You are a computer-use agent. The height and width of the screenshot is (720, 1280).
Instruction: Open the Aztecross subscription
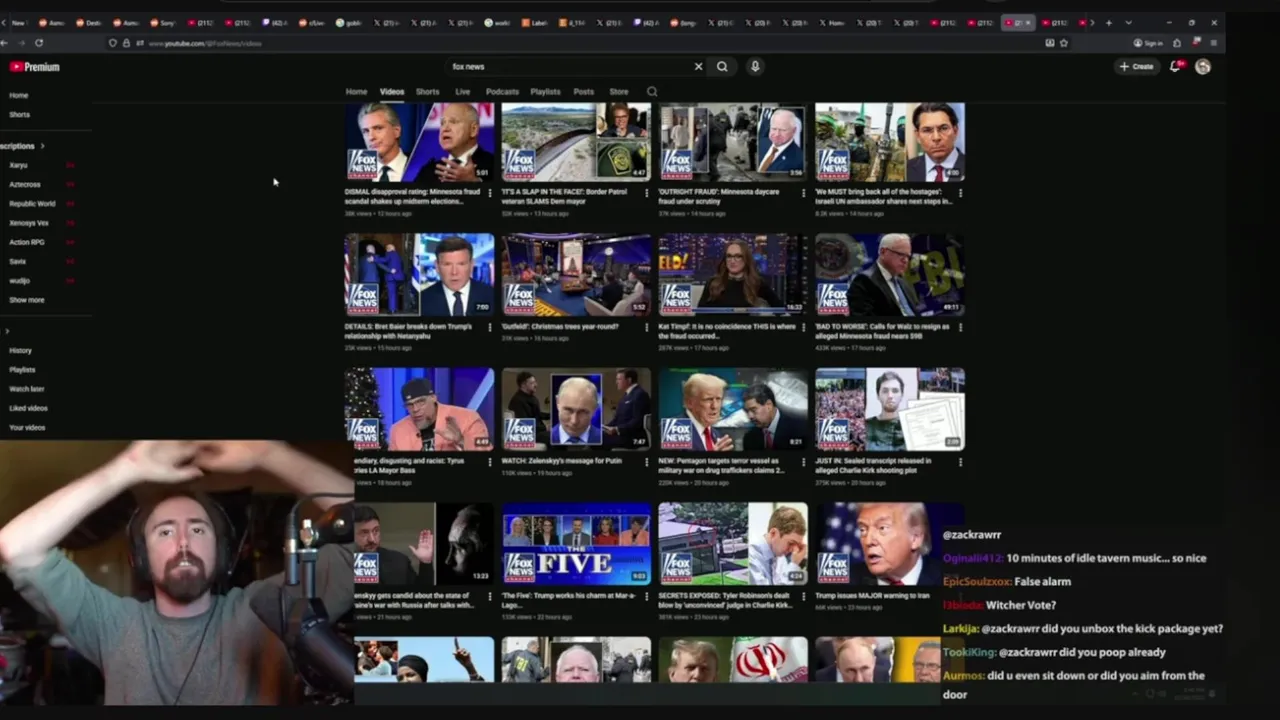coord(25,185)
